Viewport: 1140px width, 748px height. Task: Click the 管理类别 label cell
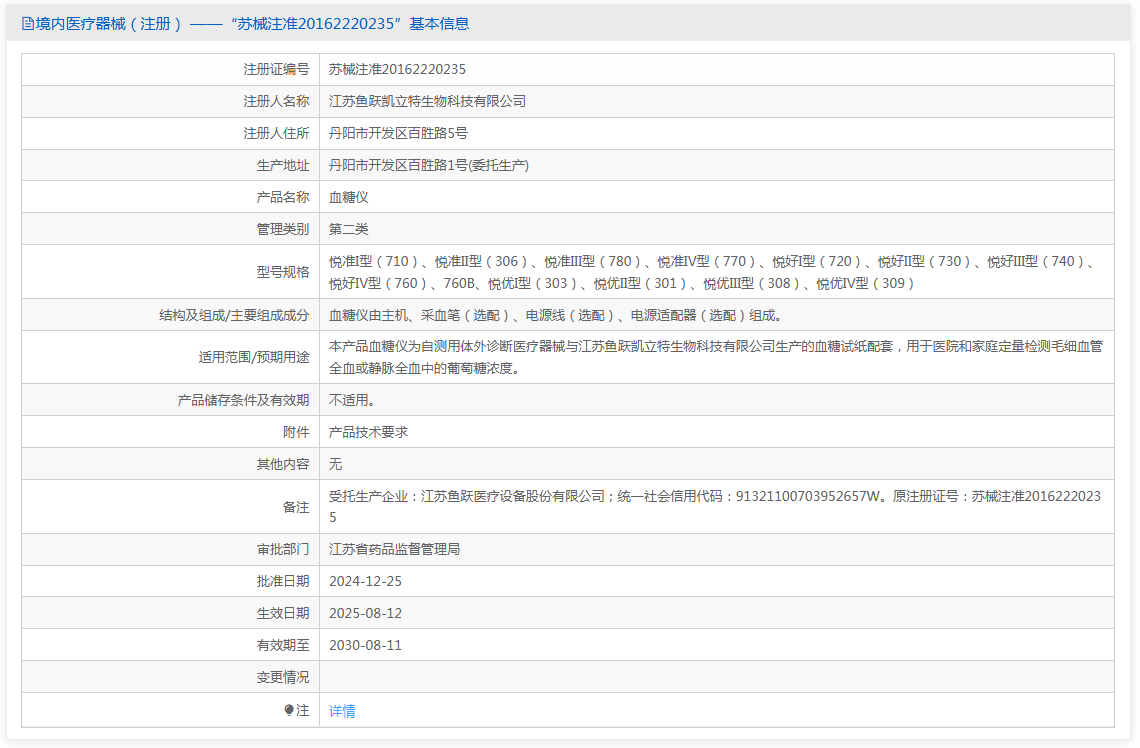click(x=171, y=229)
